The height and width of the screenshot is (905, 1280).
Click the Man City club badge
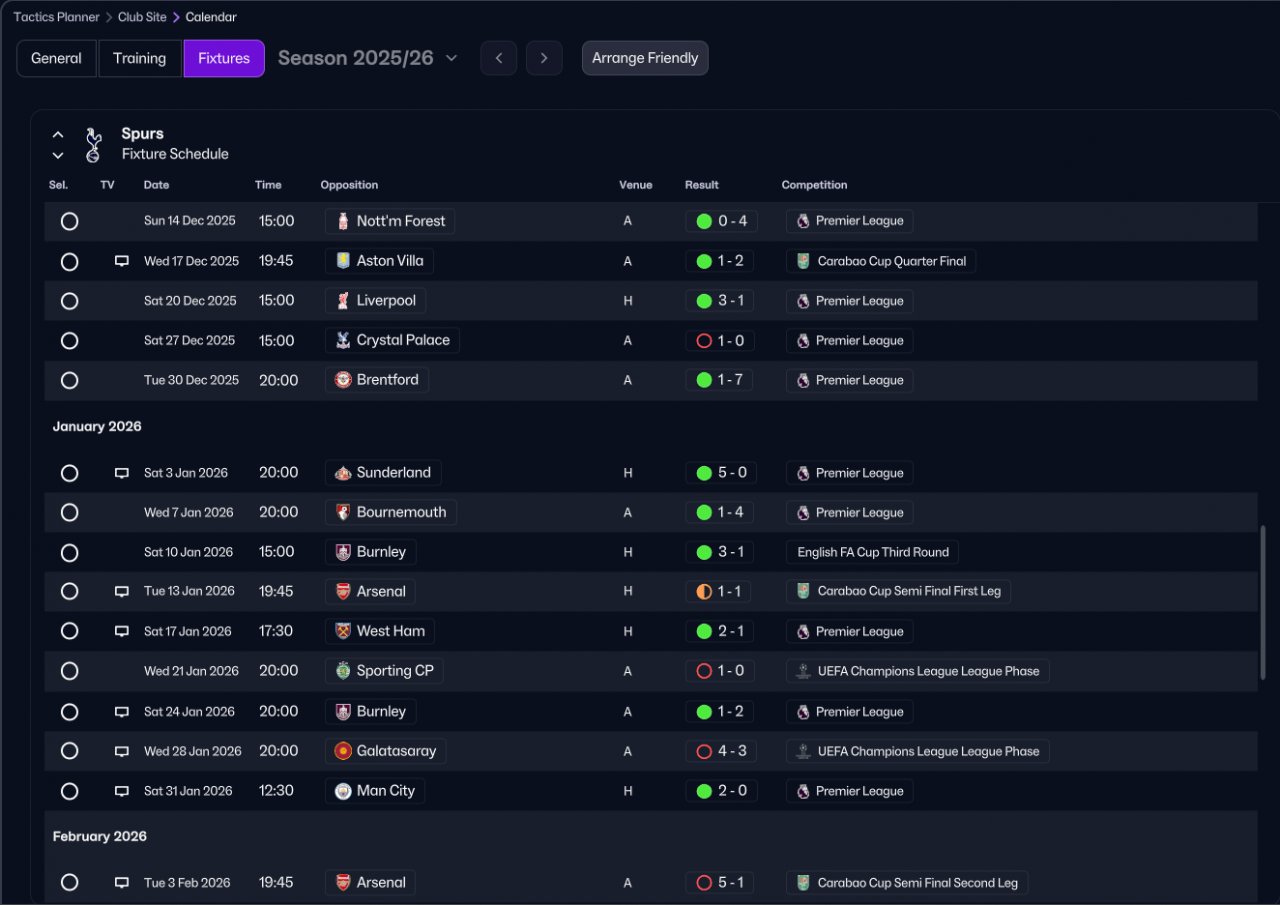point(343,791)
